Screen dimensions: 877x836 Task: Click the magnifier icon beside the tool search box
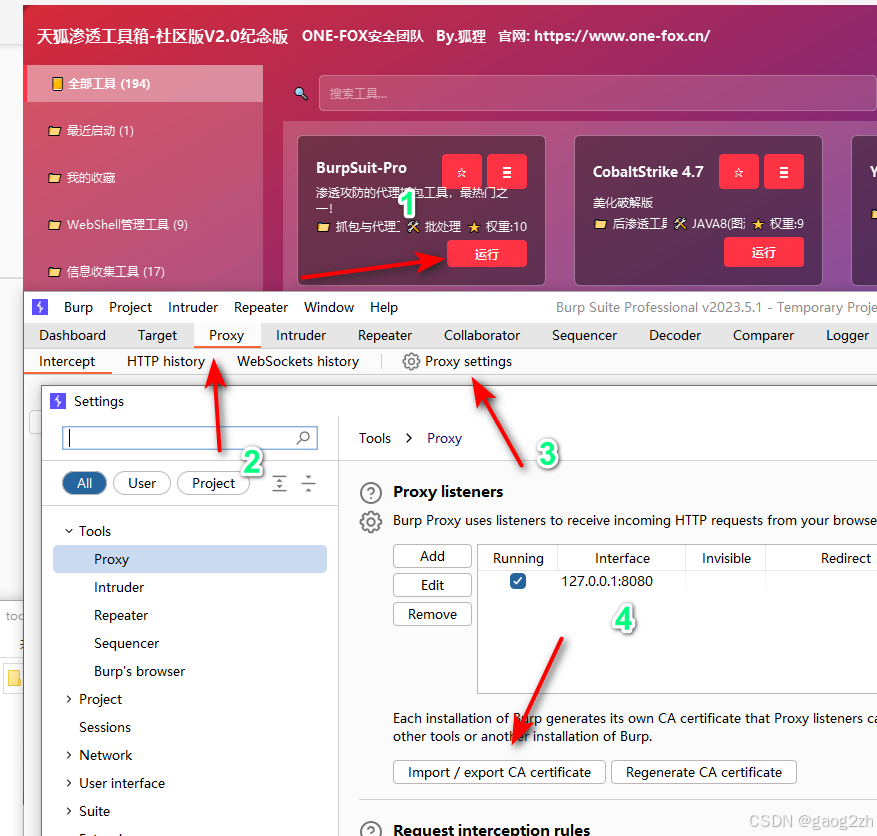tap(301, 93)
